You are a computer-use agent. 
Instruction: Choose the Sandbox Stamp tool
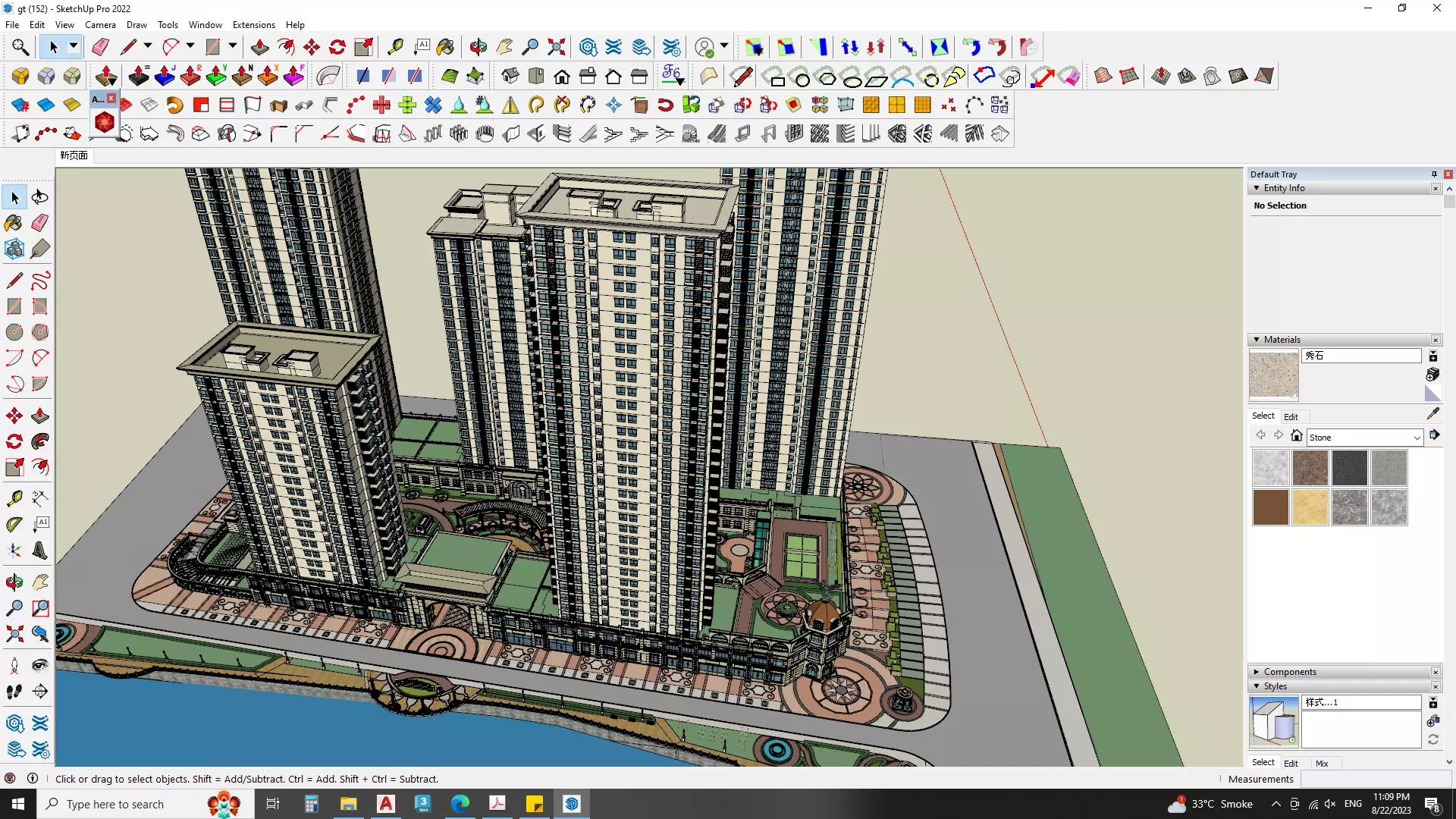tap(1187, 76)
